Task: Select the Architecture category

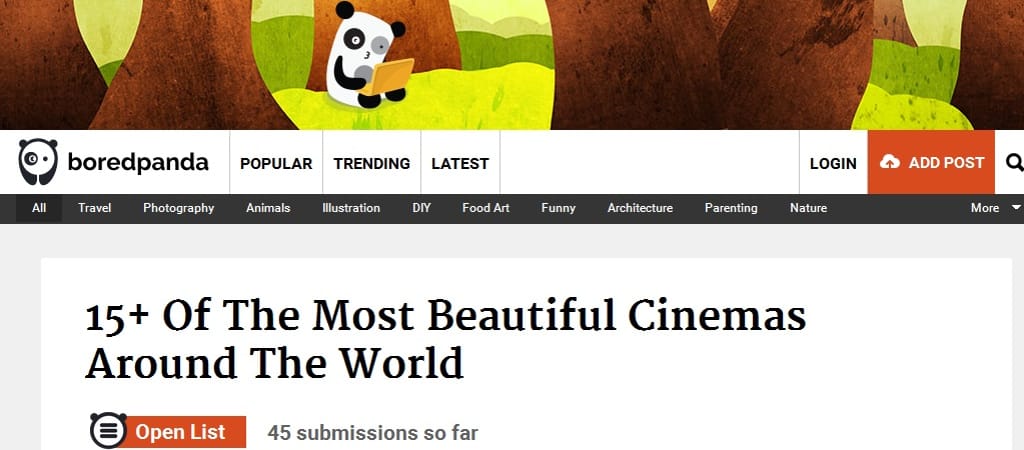Action: pos(640,208)
